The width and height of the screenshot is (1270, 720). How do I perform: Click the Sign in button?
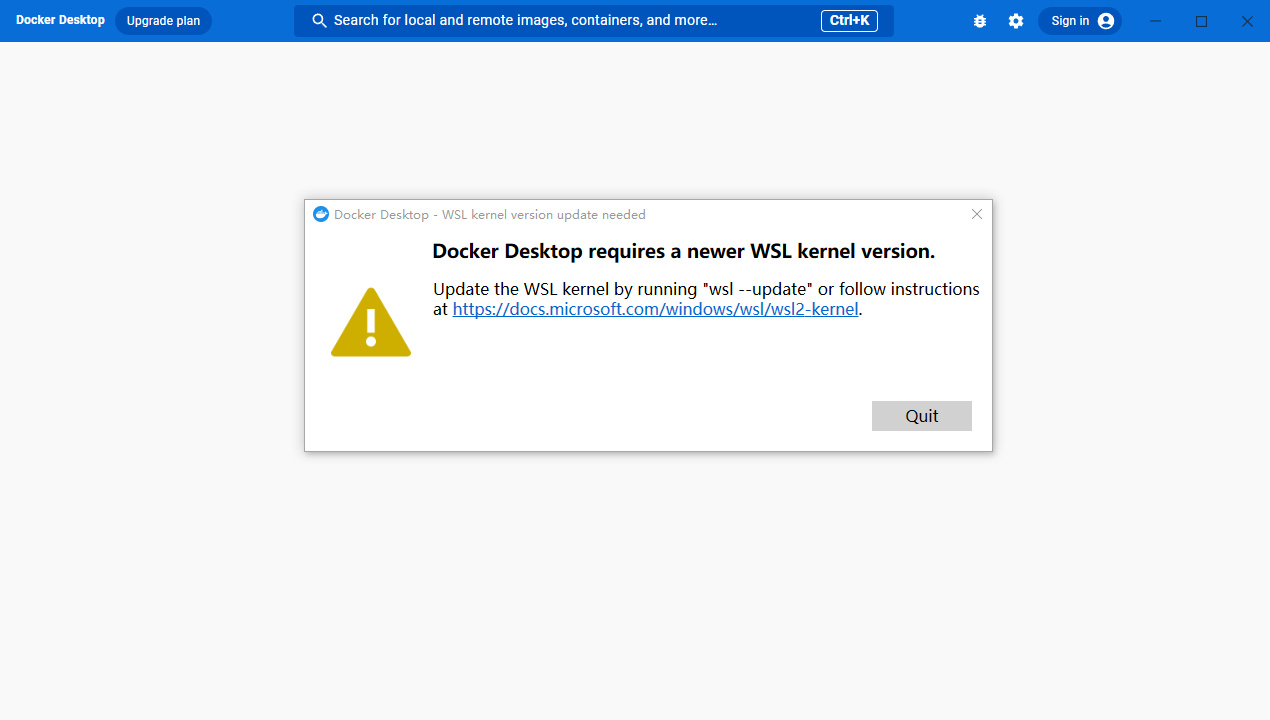1080,21
